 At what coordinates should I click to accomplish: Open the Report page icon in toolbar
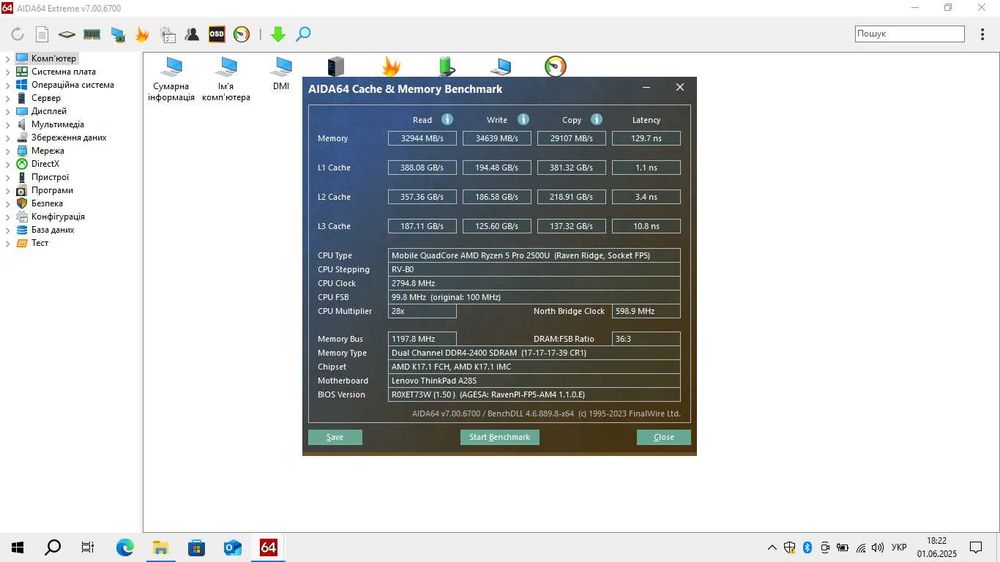41,34
